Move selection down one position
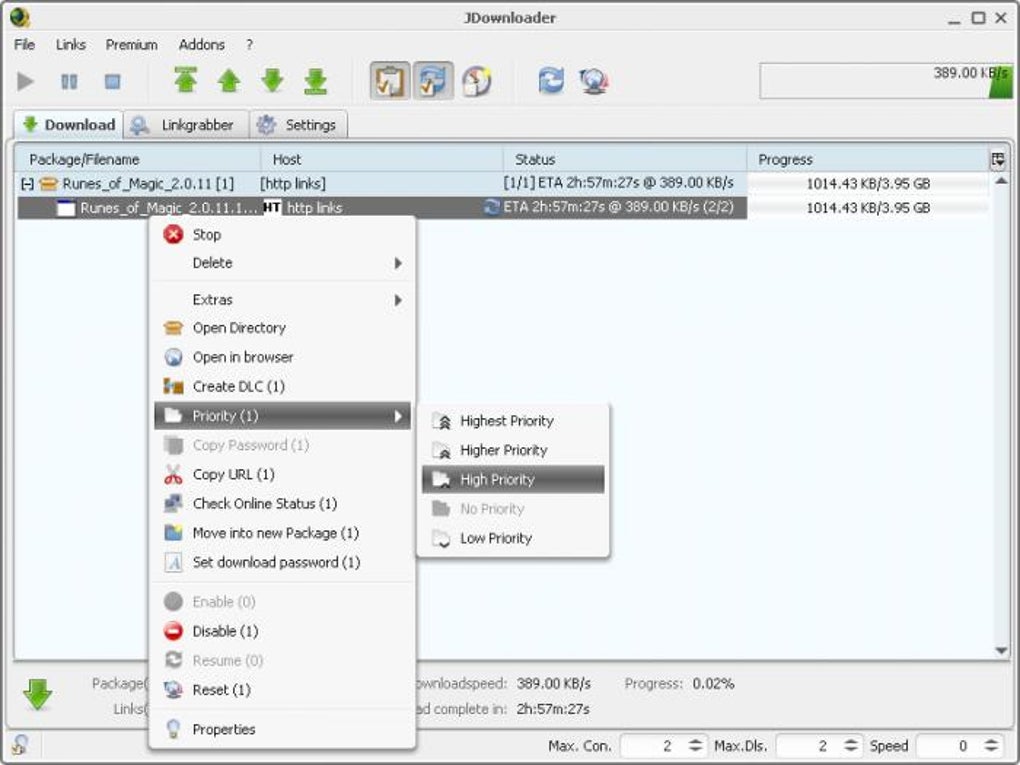This screenshot has width=1020, height=765. (x=273, y=81)
